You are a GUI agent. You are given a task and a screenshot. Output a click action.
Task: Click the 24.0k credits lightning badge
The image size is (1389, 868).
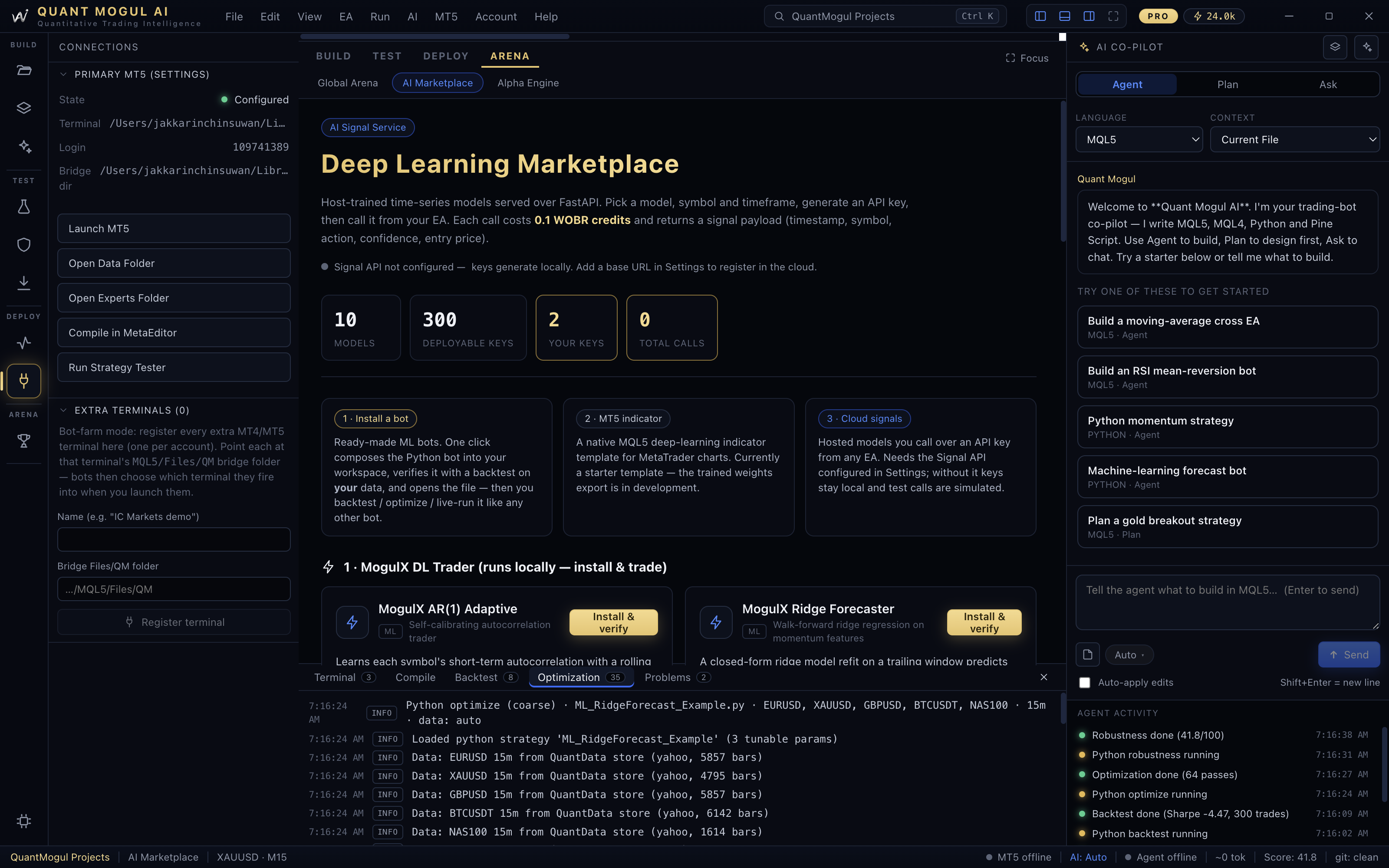1213,16
